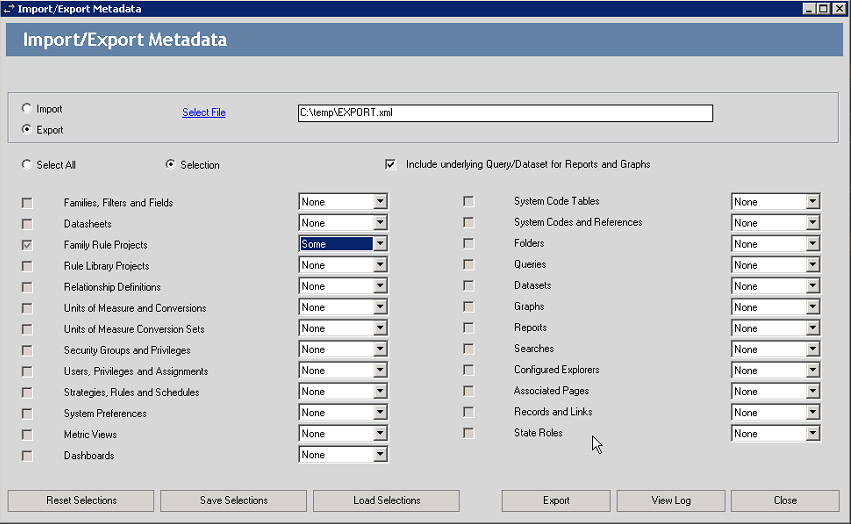
Task: Open the Datasheets dropdown
Action: tap(343, 223)
